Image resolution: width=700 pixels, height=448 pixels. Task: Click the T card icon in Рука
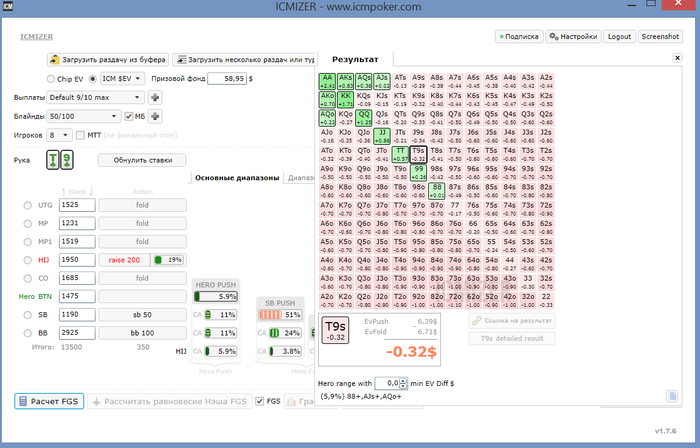point(53,160)
